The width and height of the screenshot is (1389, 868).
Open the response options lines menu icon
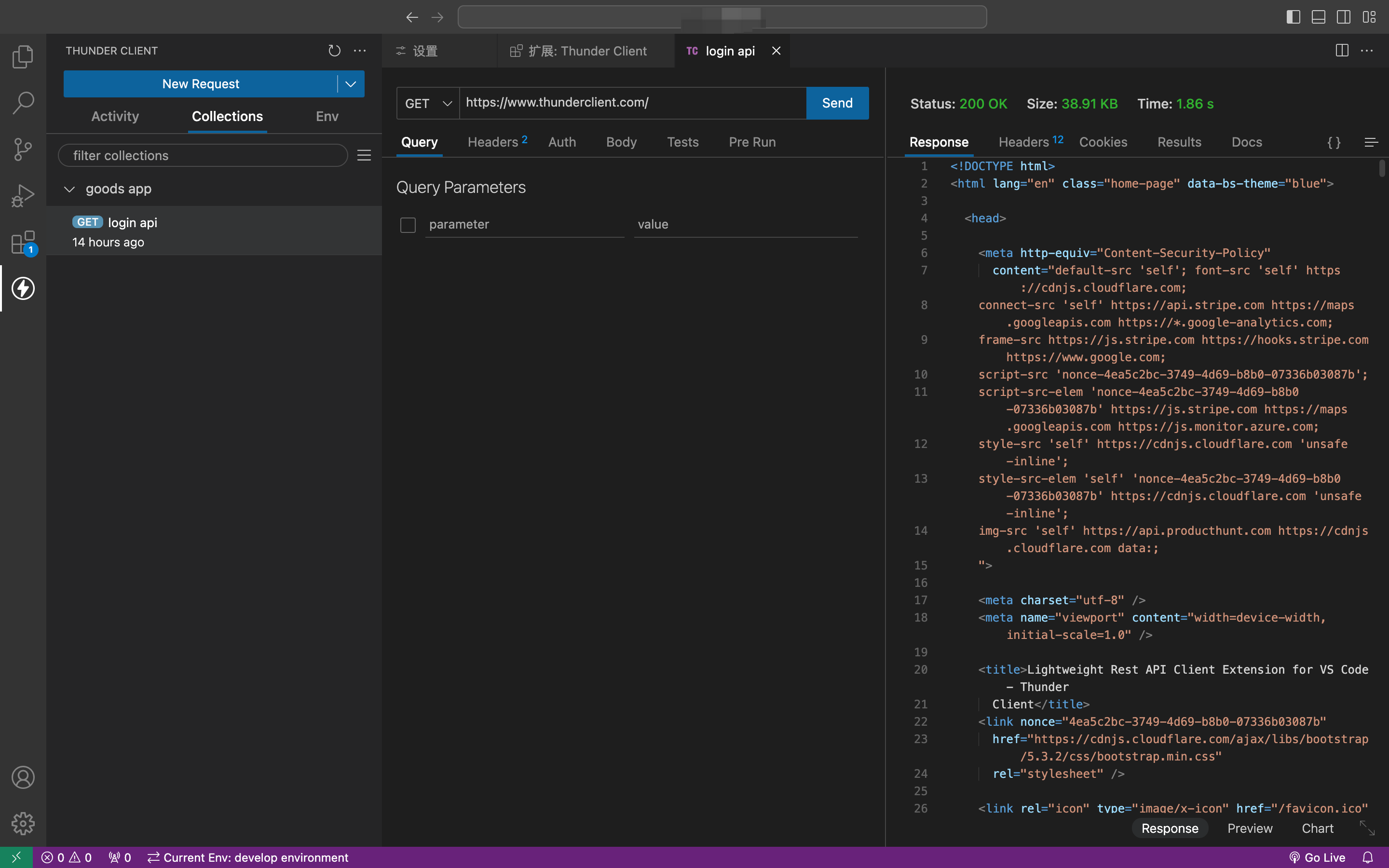(1371, 142)
